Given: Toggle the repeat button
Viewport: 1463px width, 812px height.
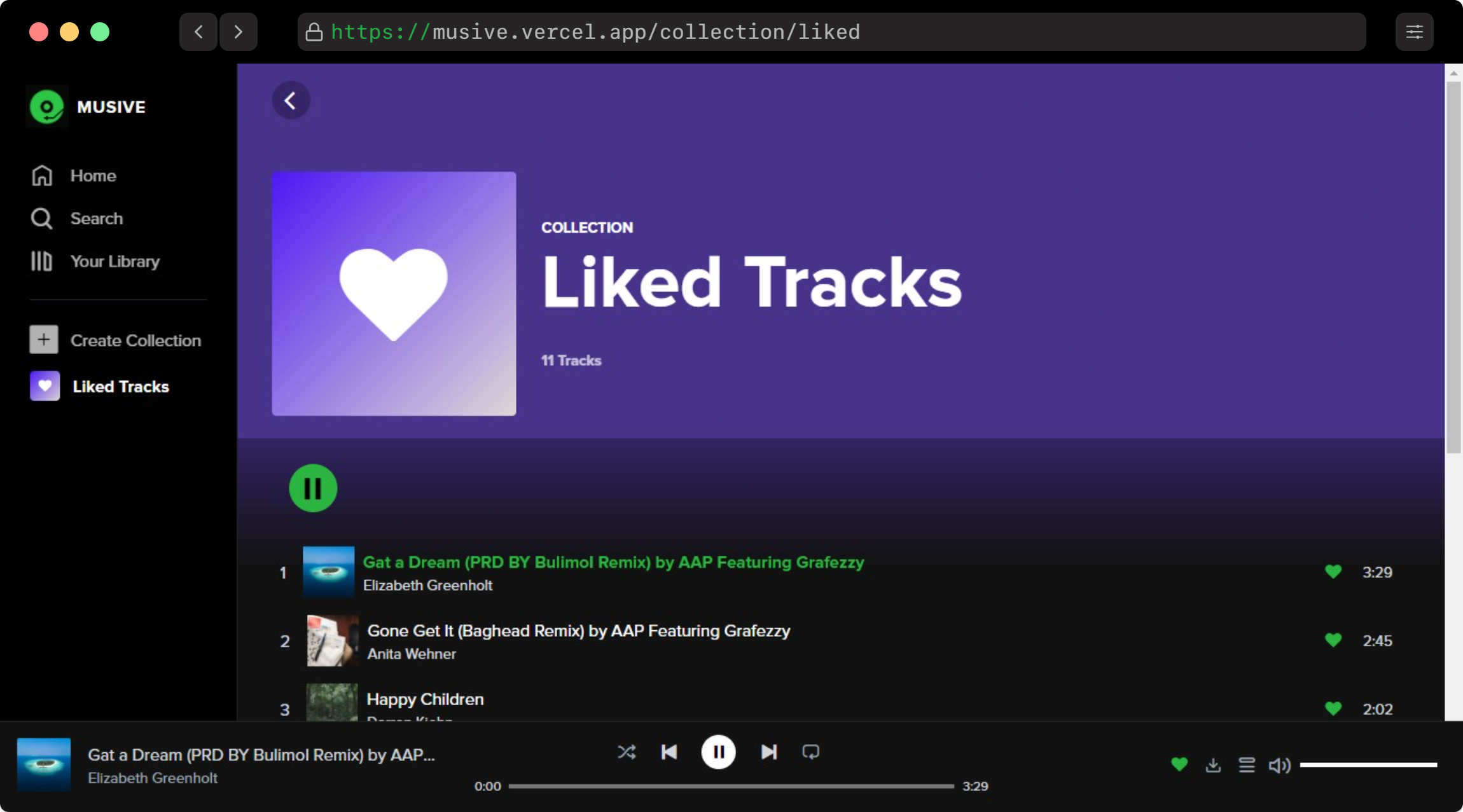Looking at the screenshot, I should pos(810,752).
